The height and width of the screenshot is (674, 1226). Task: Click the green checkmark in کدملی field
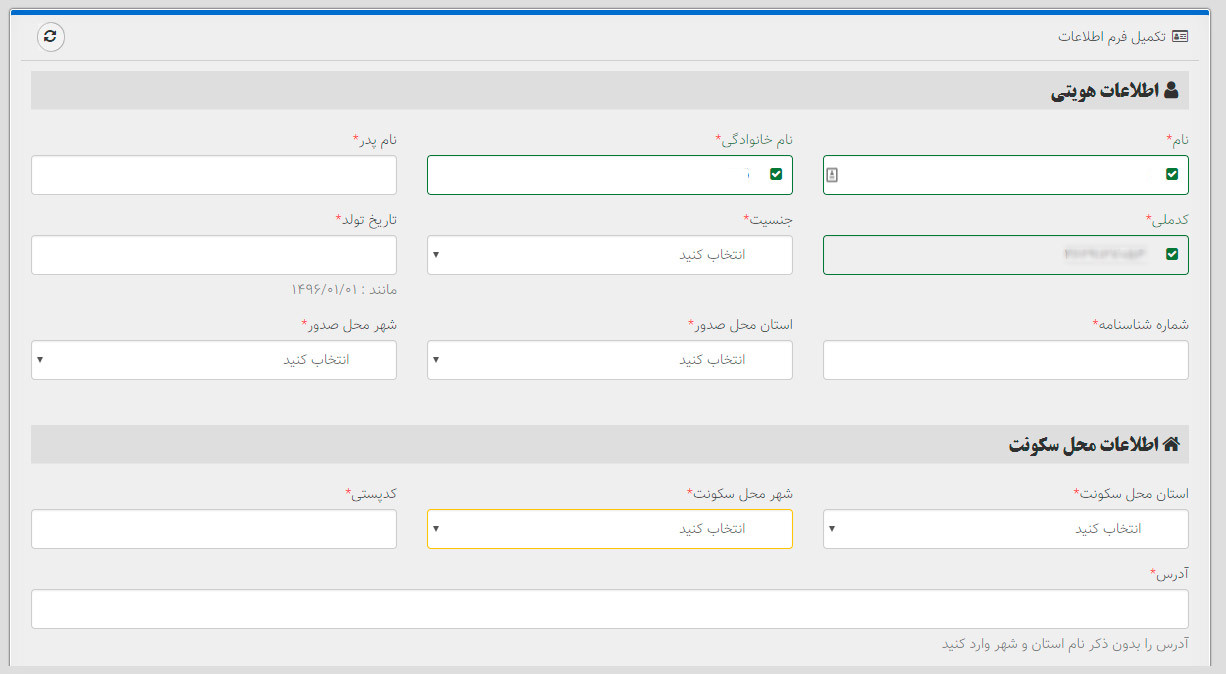(x=1172, y=255)
